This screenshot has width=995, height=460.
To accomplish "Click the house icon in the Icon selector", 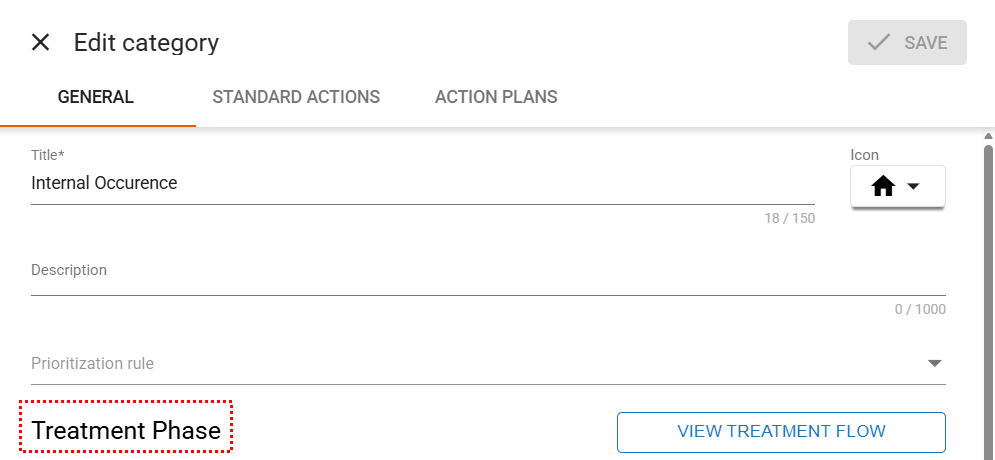I will point(883,187).
